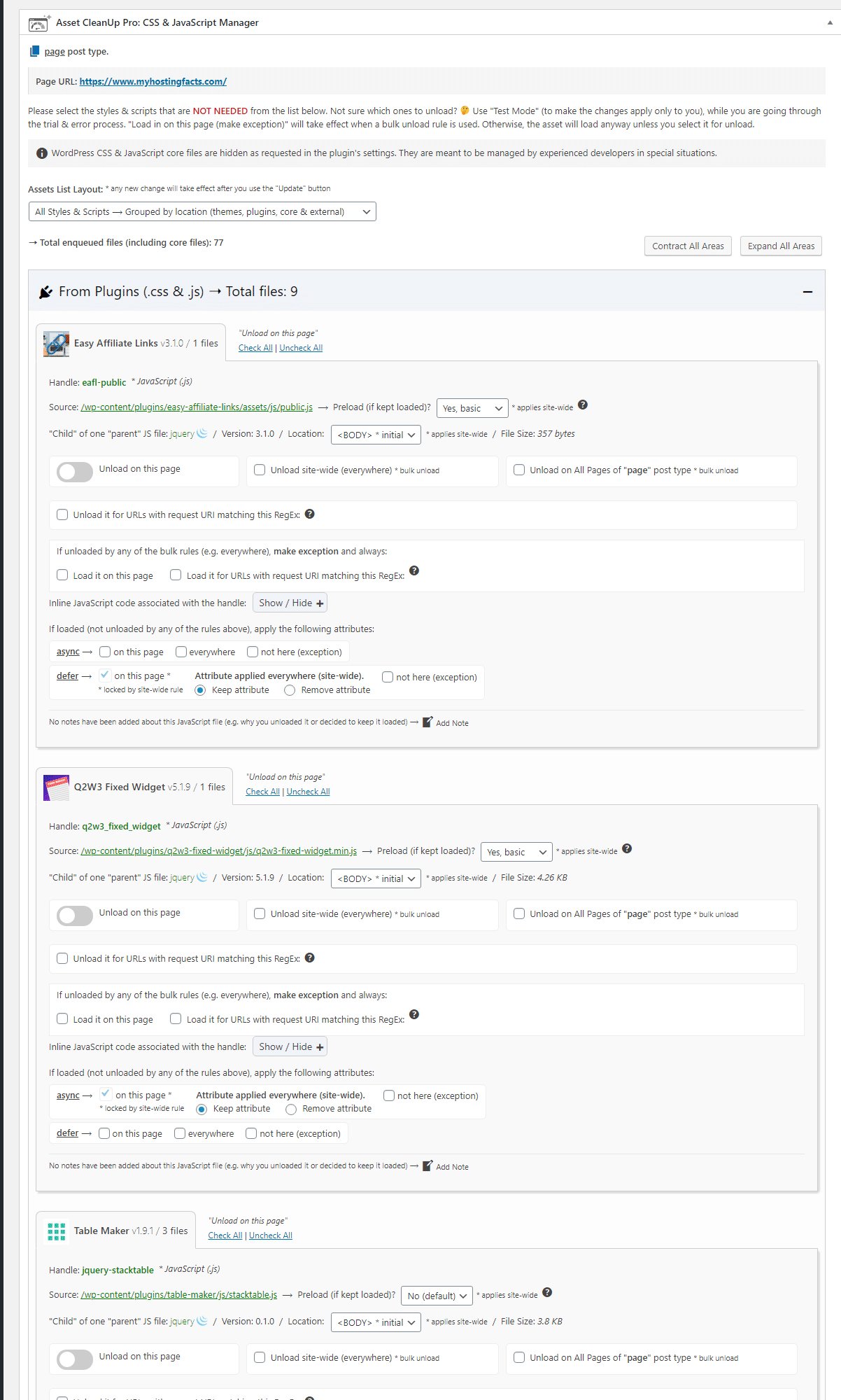Open the Assets List Layout dropdown
This screenshot has height=1400, width=841.
click(202, 211)
